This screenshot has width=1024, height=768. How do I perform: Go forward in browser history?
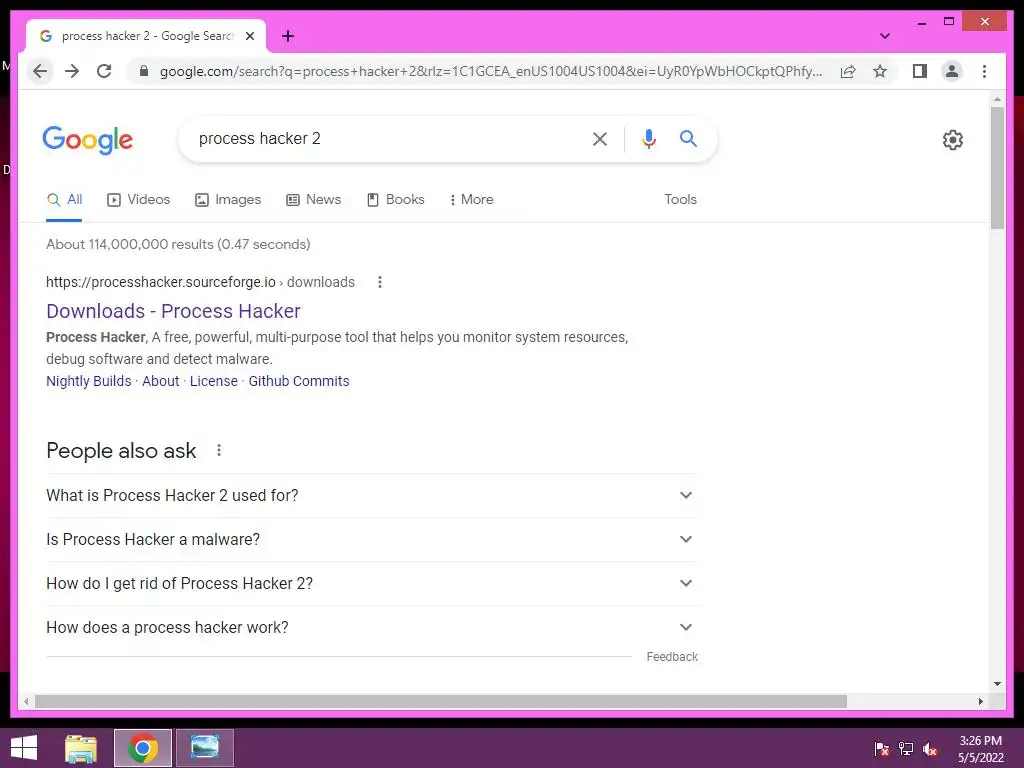point(72,71)
